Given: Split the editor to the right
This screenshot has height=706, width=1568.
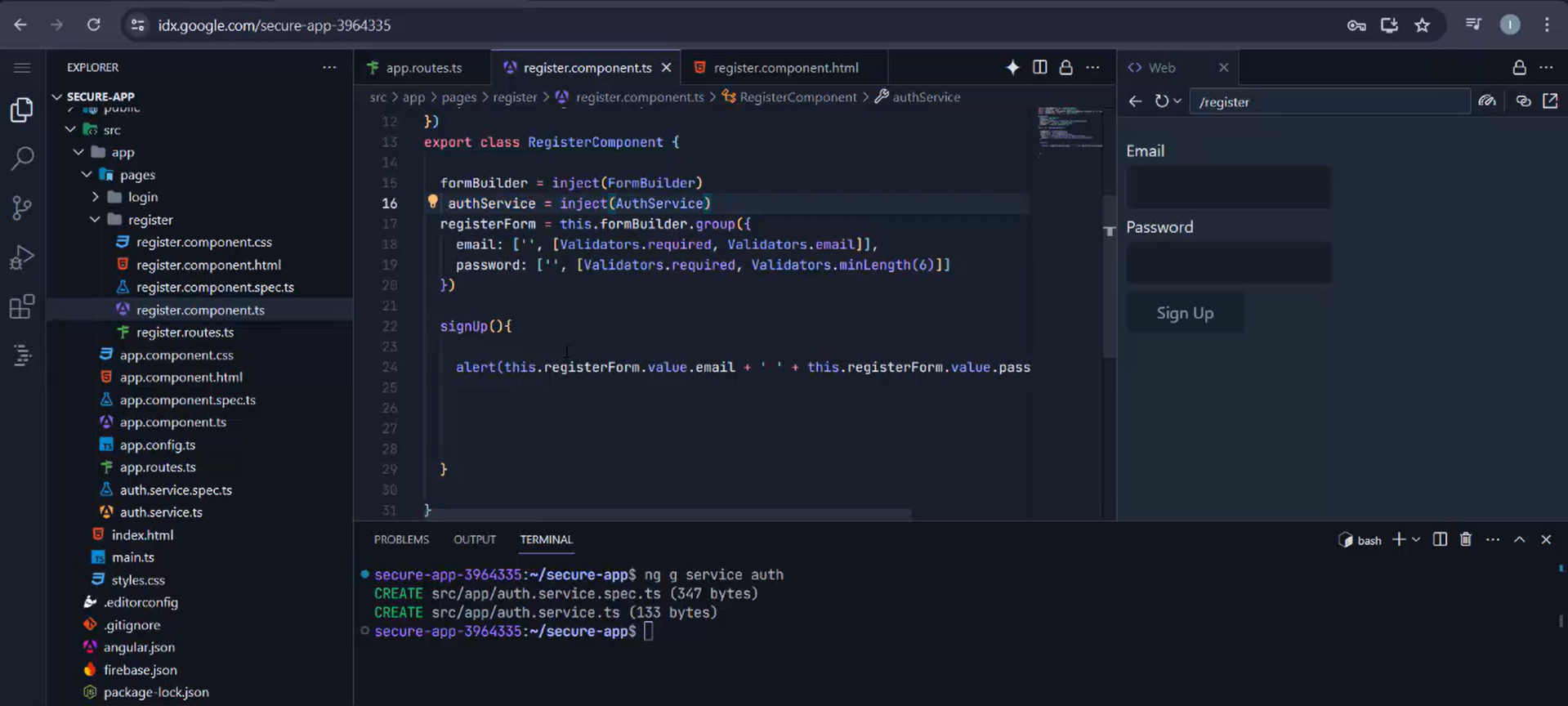Looking at the screenshot, I should pyautogui.click(x=1039, y=68).
